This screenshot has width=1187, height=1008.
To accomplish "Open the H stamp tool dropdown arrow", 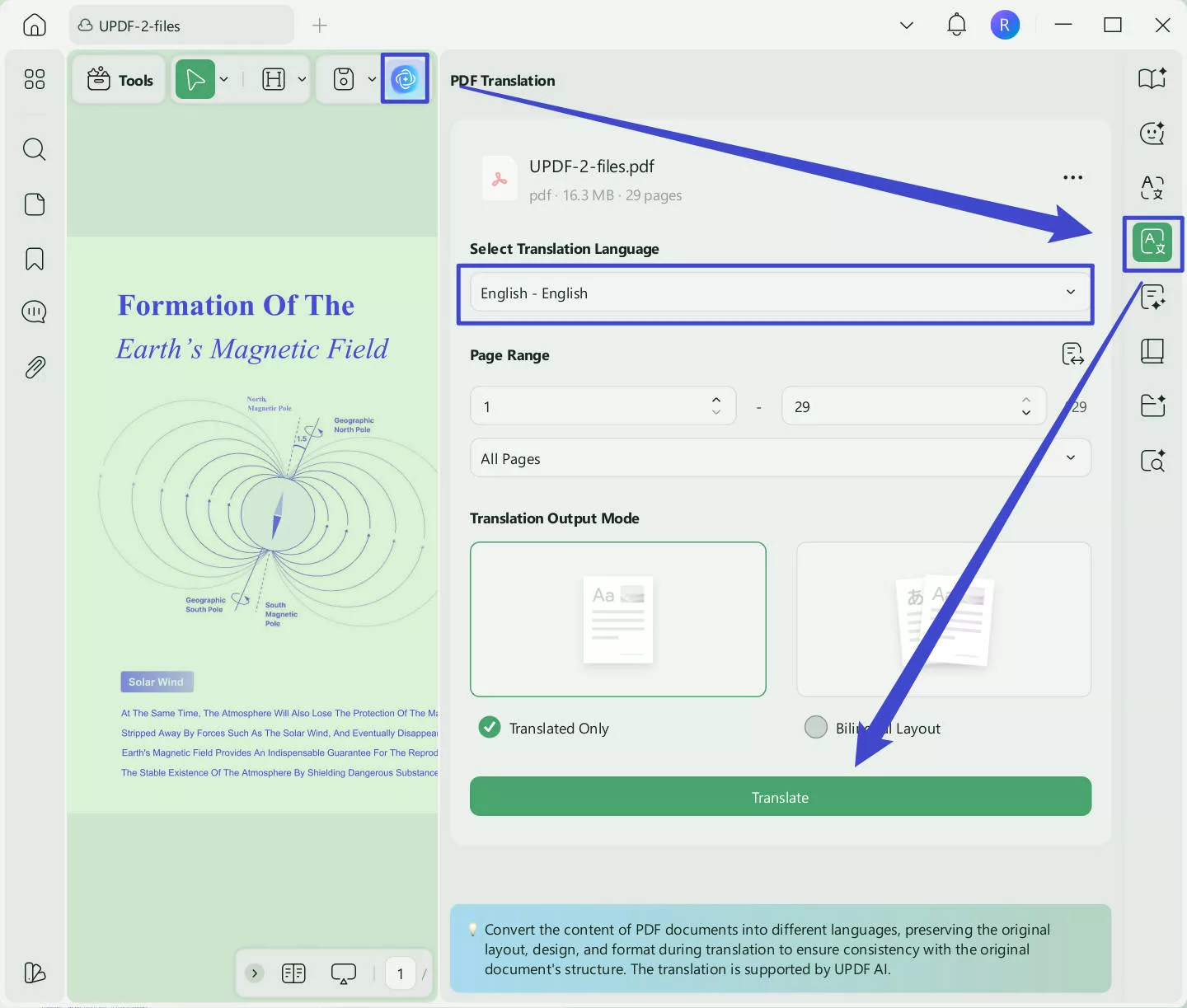I will (x=302, y=79).
